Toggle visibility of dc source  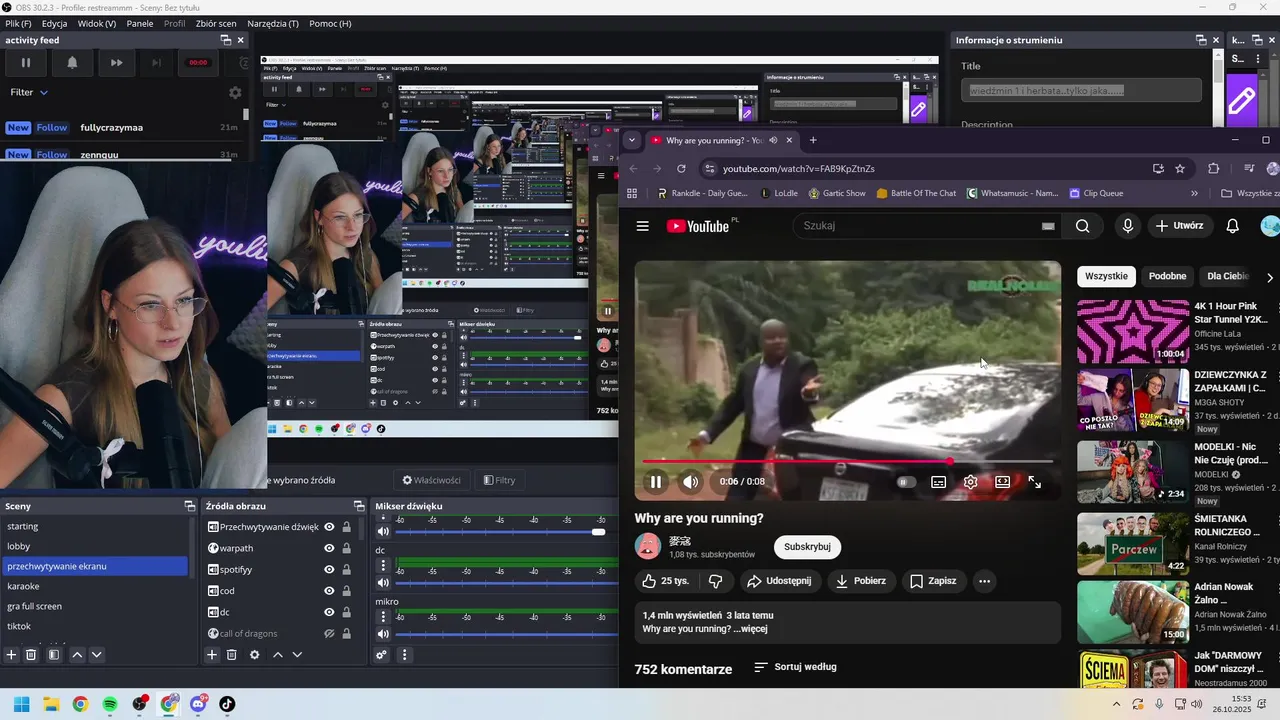pyautogui.click(x=329, y=612)
